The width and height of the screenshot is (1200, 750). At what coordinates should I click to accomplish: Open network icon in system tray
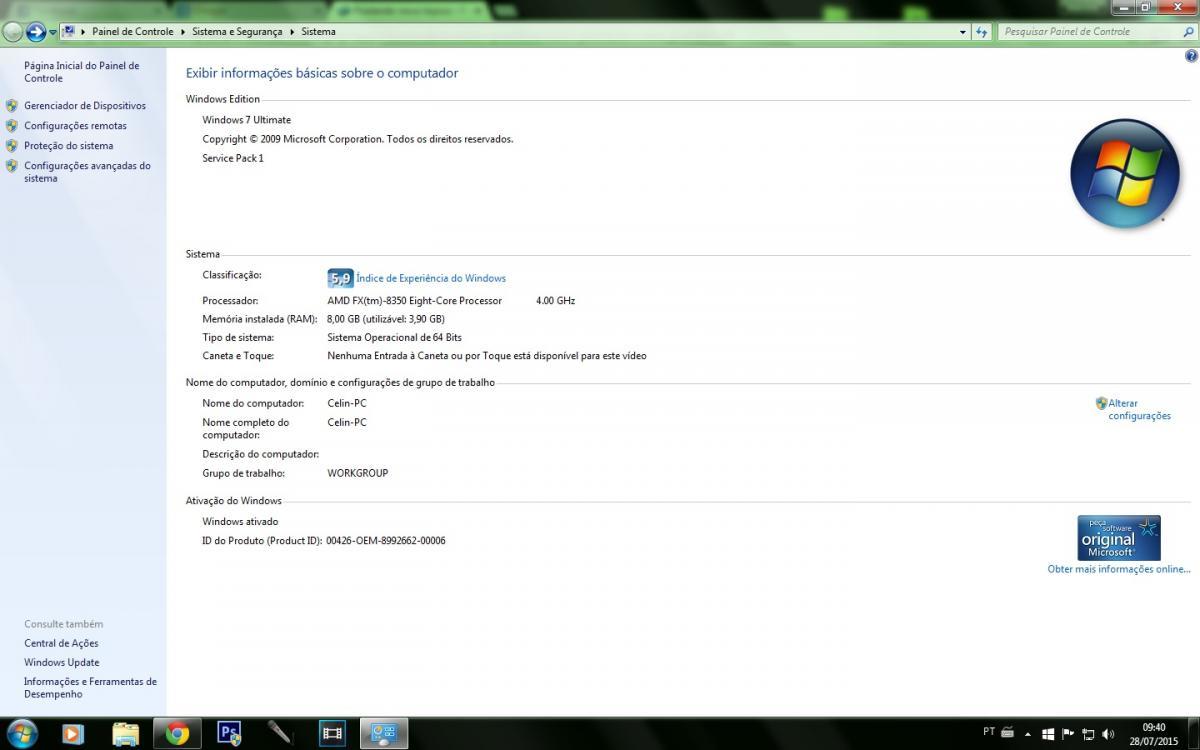pos(1088,734)
